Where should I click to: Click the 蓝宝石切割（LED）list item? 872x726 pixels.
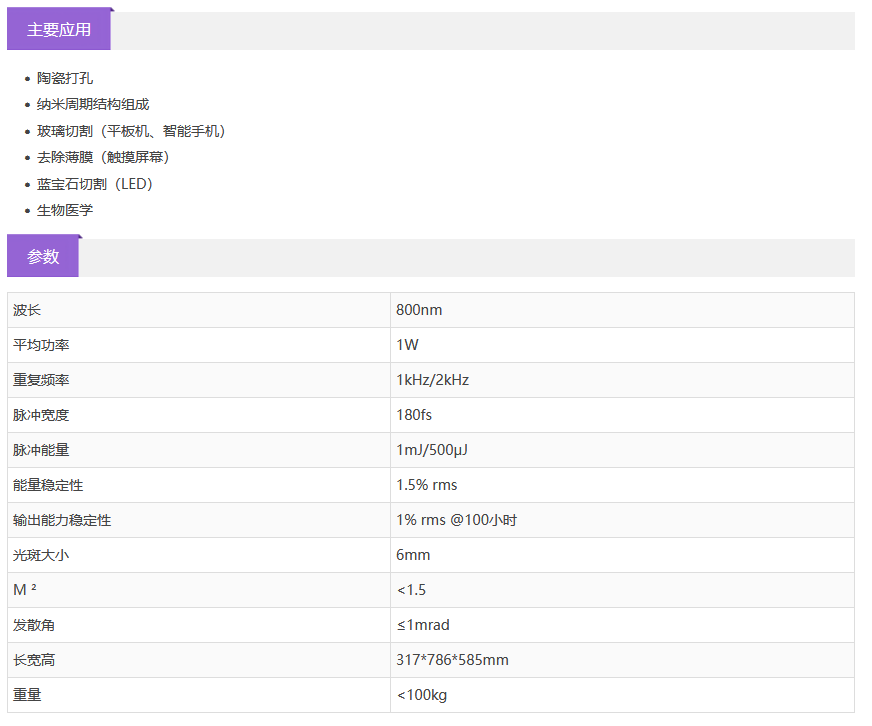coord(95,184)
